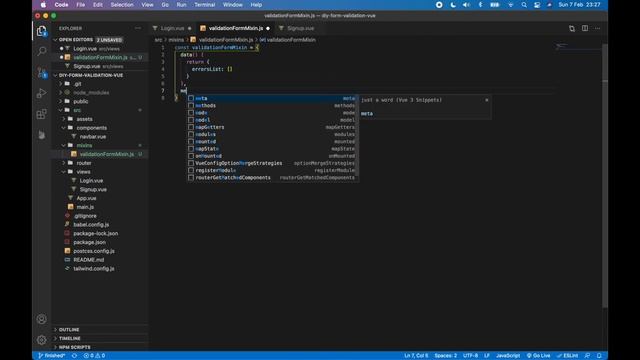Open the Apple menu
The height and width of the screenshot is (360, 640).
[43, 5]
